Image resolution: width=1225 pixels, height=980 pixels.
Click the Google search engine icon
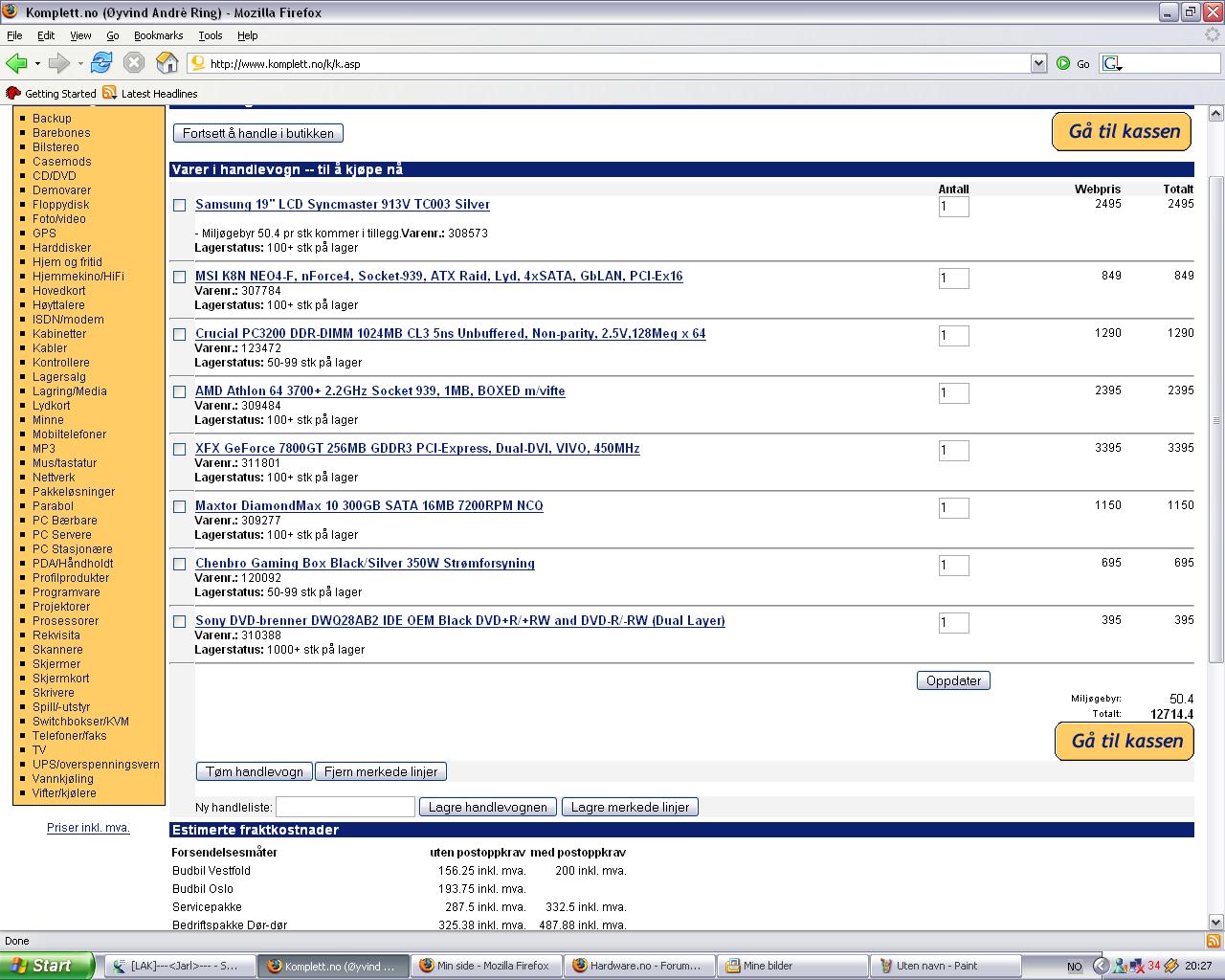[1112, 63]
